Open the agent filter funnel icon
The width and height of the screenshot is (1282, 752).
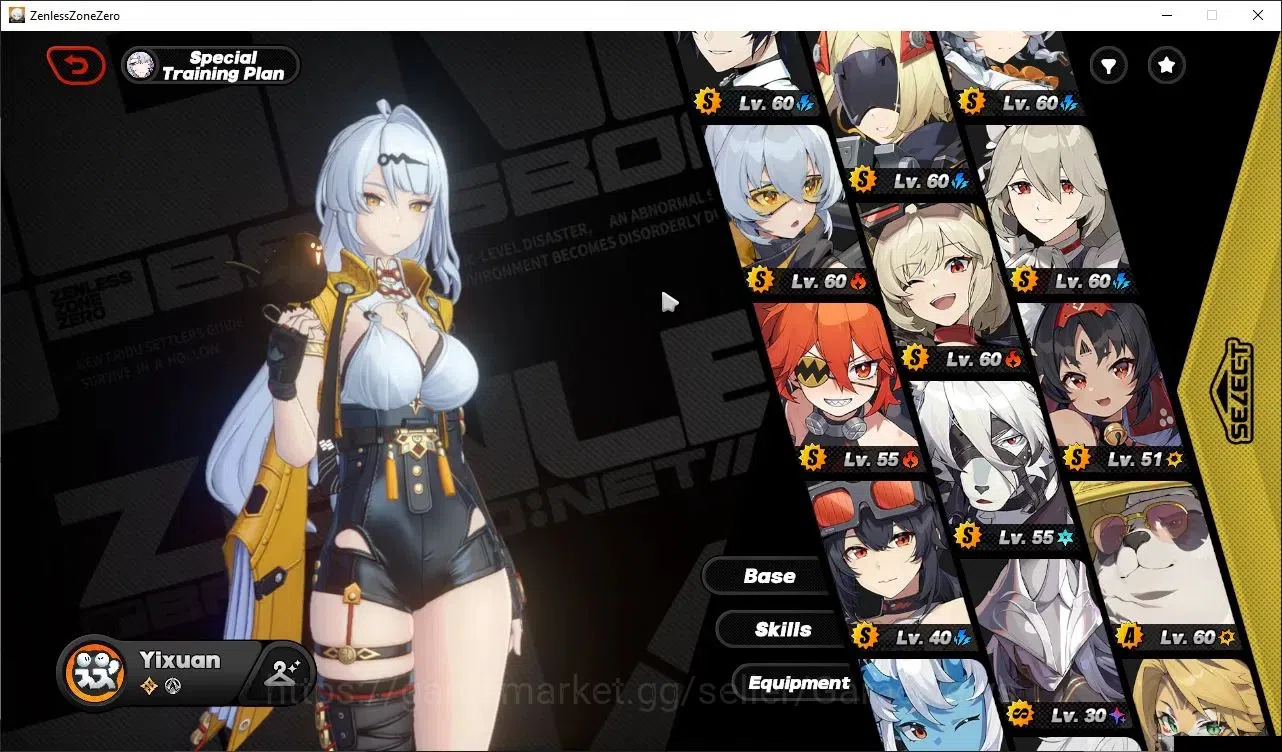coord(1108,66)
